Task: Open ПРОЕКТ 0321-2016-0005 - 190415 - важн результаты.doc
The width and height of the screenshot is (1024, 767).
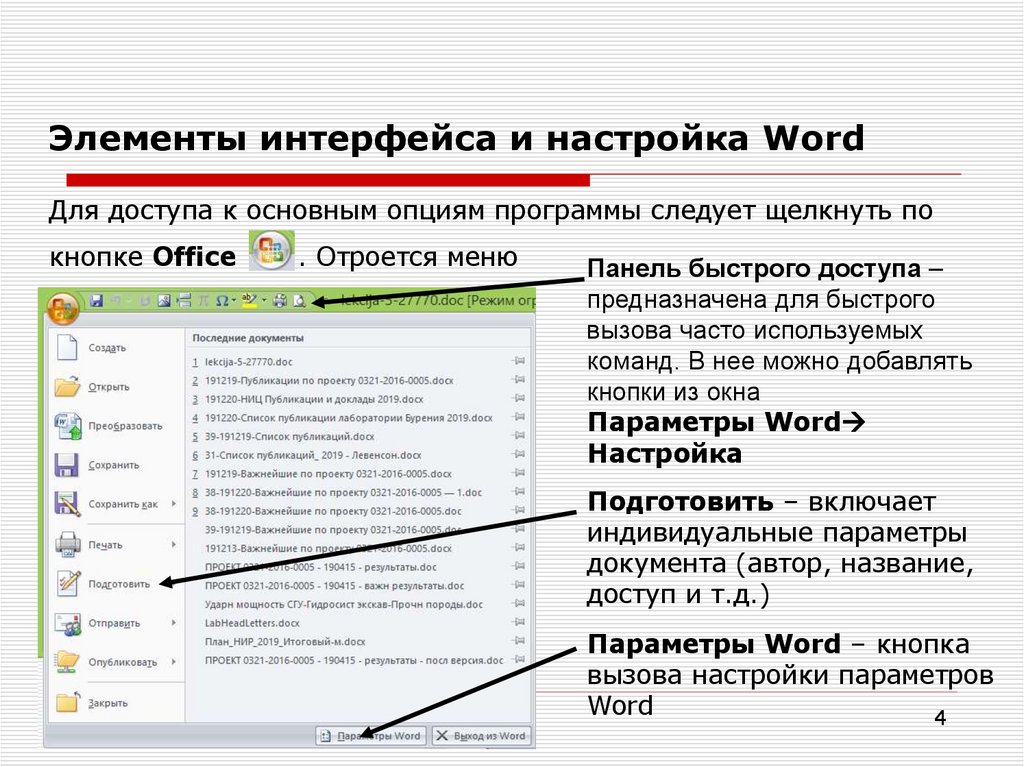Action: (334, 585)
